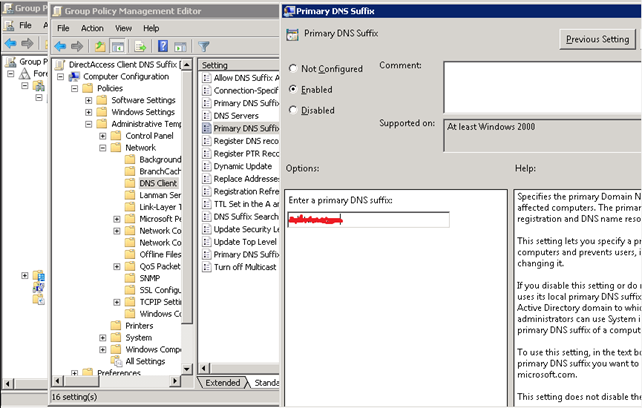Switch to the Extended tab

tap(222, 383)
